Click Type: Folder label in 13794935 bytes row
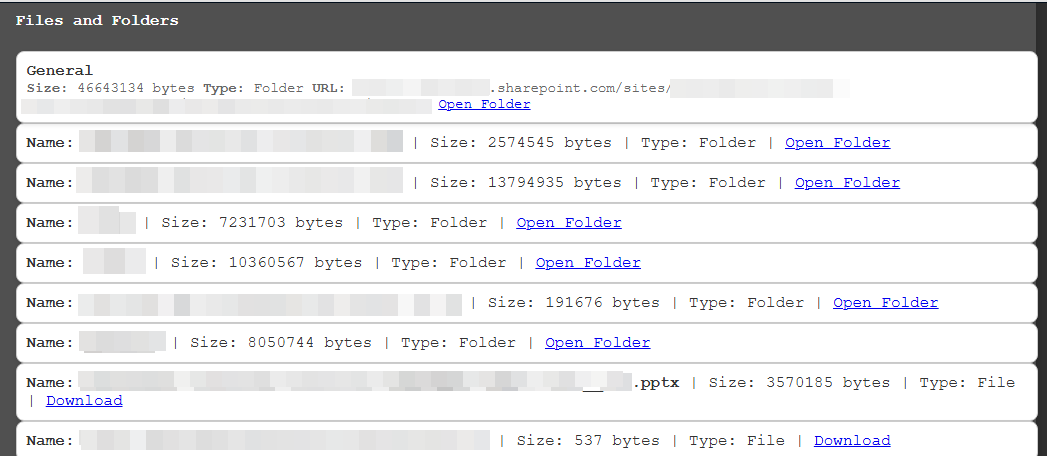The height and width of the screenshot is (456, 1047). click(708, 183)
